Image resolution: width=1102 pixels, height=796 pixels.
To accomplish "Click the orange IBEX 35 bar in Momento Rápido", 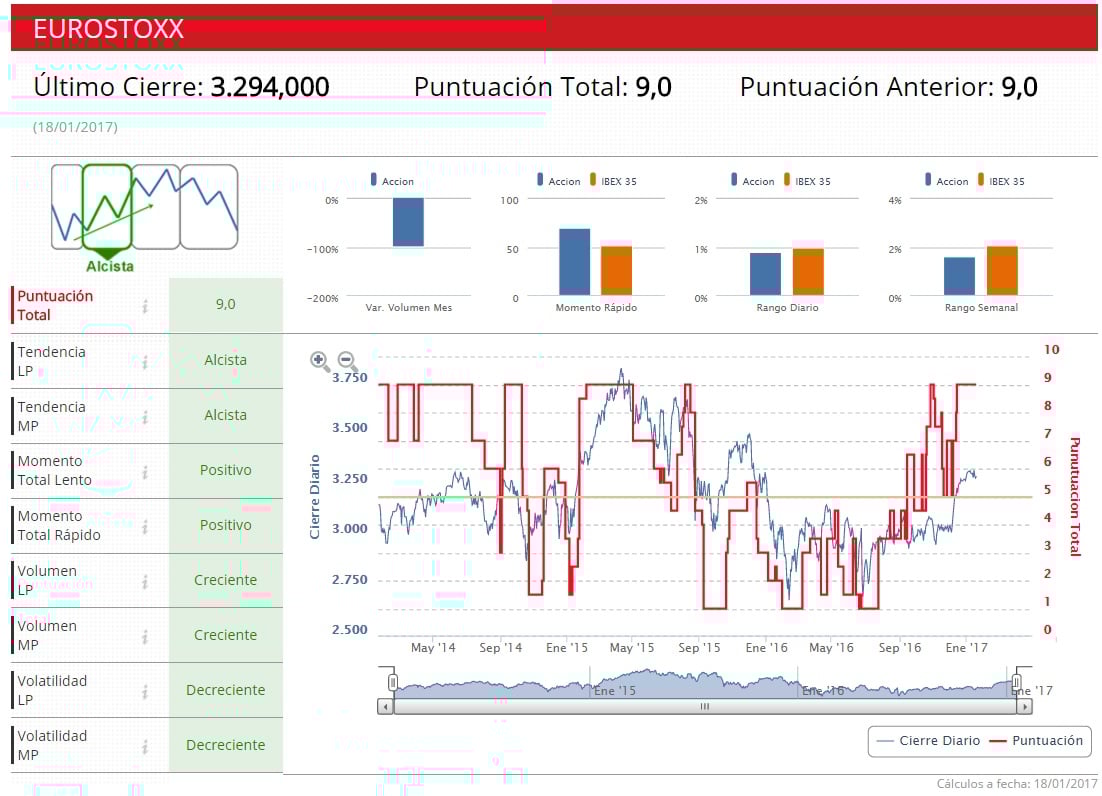I will (616, 270).
